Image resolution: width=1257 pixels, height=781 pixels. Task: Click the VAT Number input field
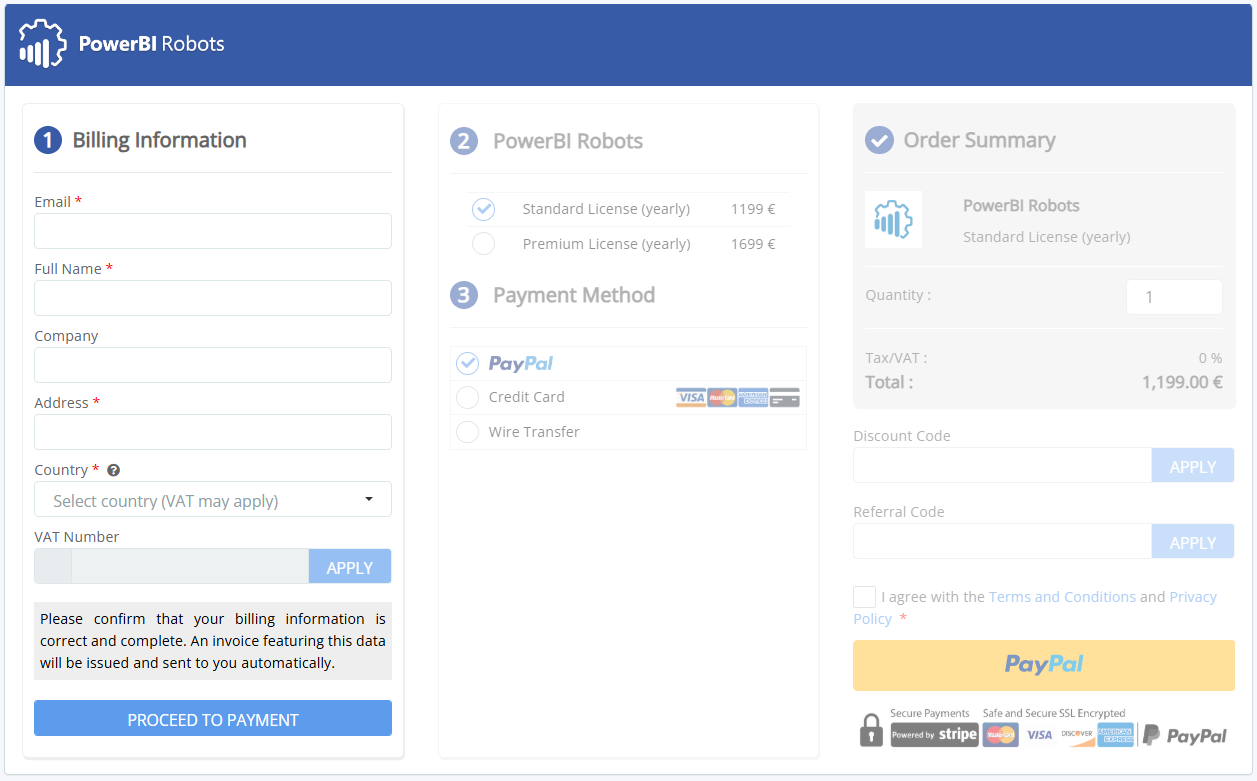coord(190,566)
